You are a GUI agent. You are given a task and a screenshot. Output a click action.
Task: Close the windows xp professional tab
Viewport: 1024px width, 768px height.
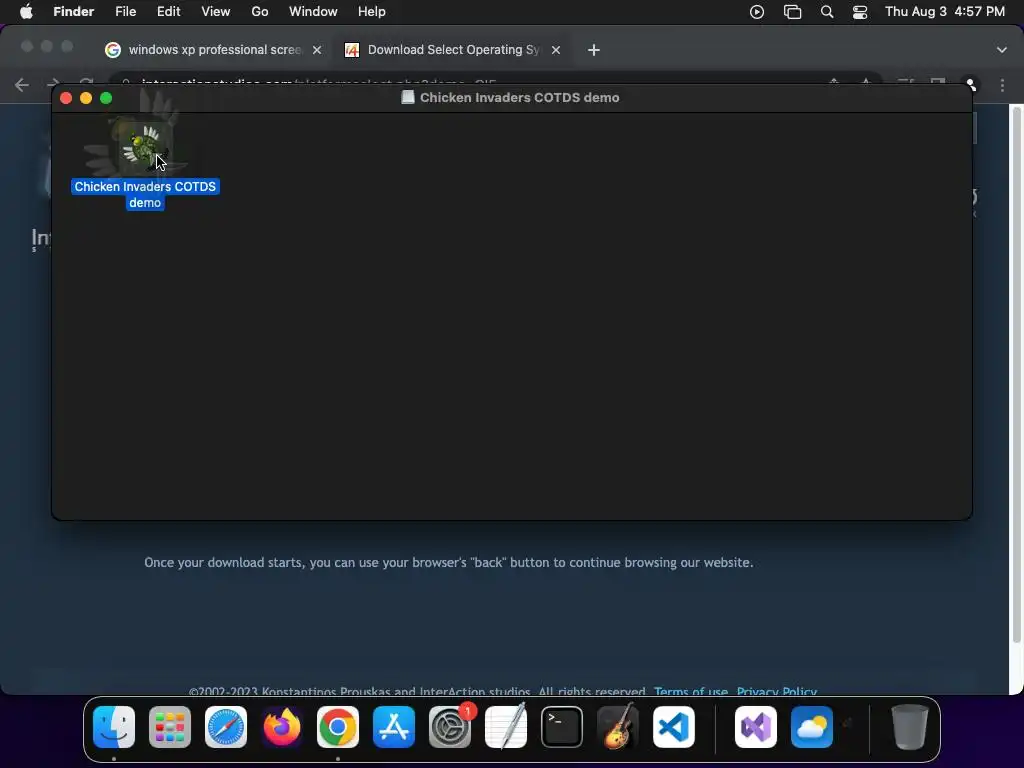coord(317,50)
